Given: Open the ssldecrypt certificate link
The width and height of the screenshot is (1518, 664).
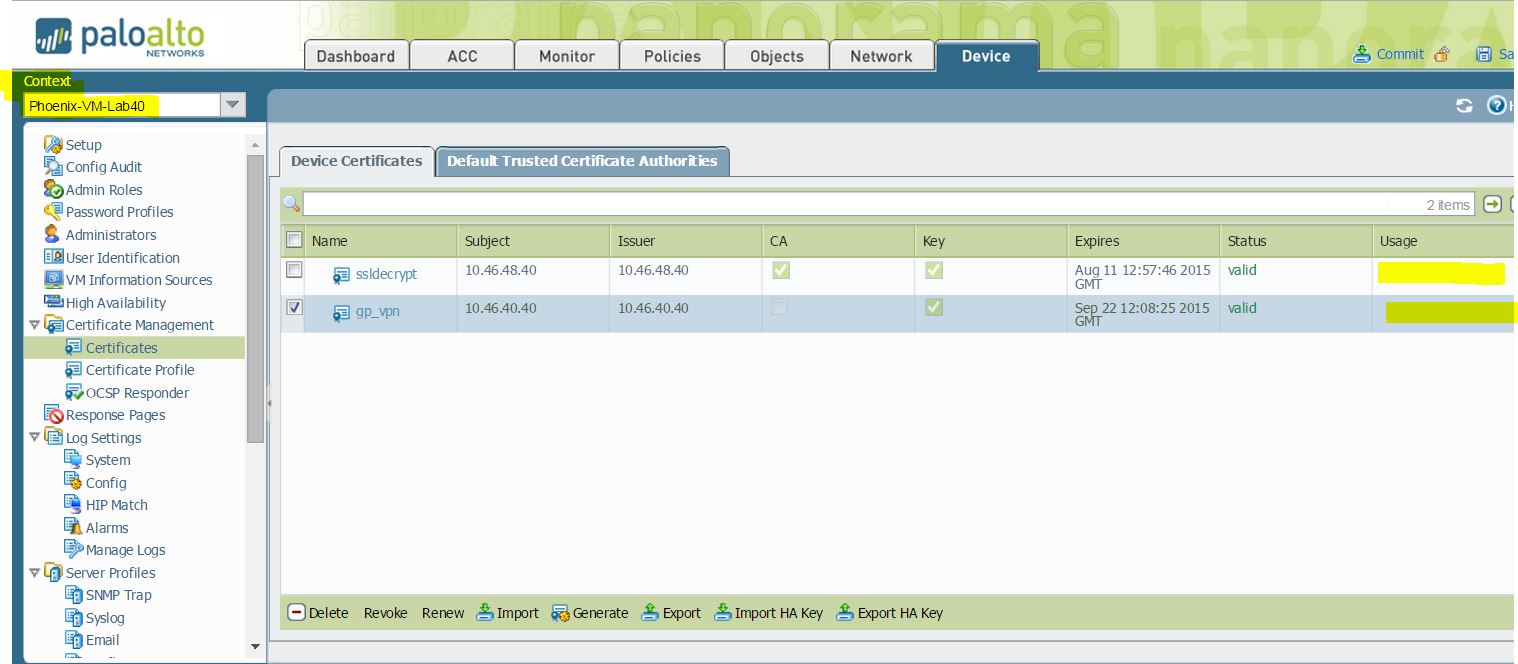Looking at the screenshot, I should [x=387, y=274].
